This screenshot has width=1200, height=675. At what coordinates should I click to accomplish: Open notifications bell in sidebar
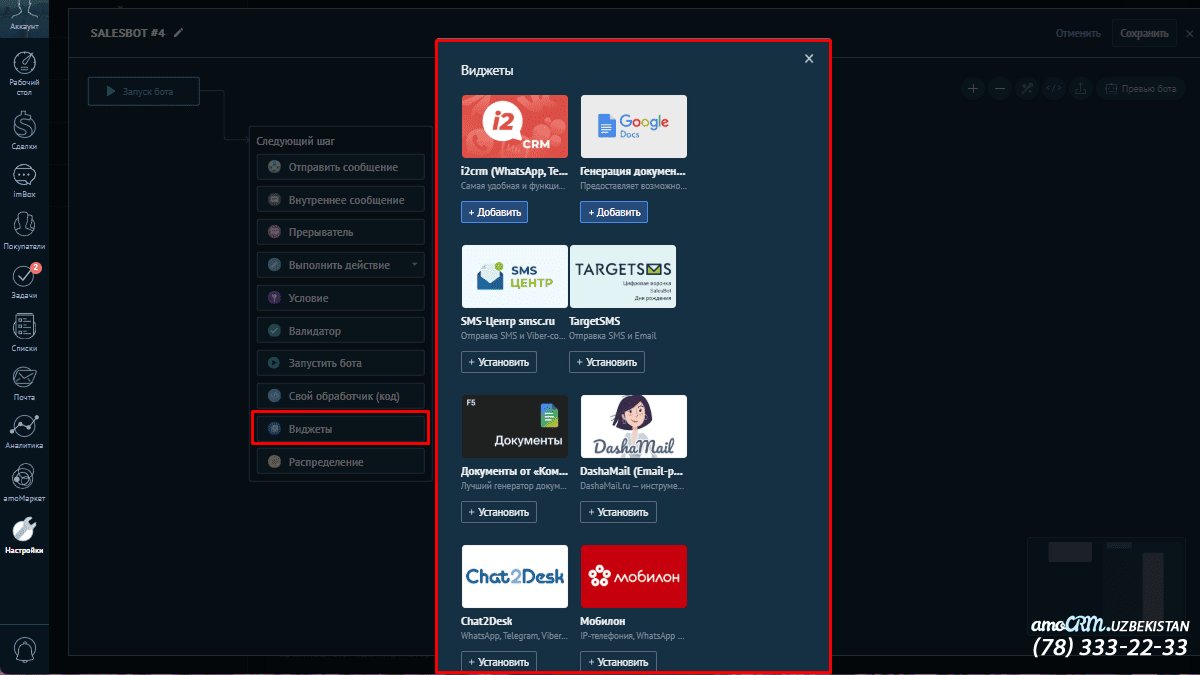25,649
